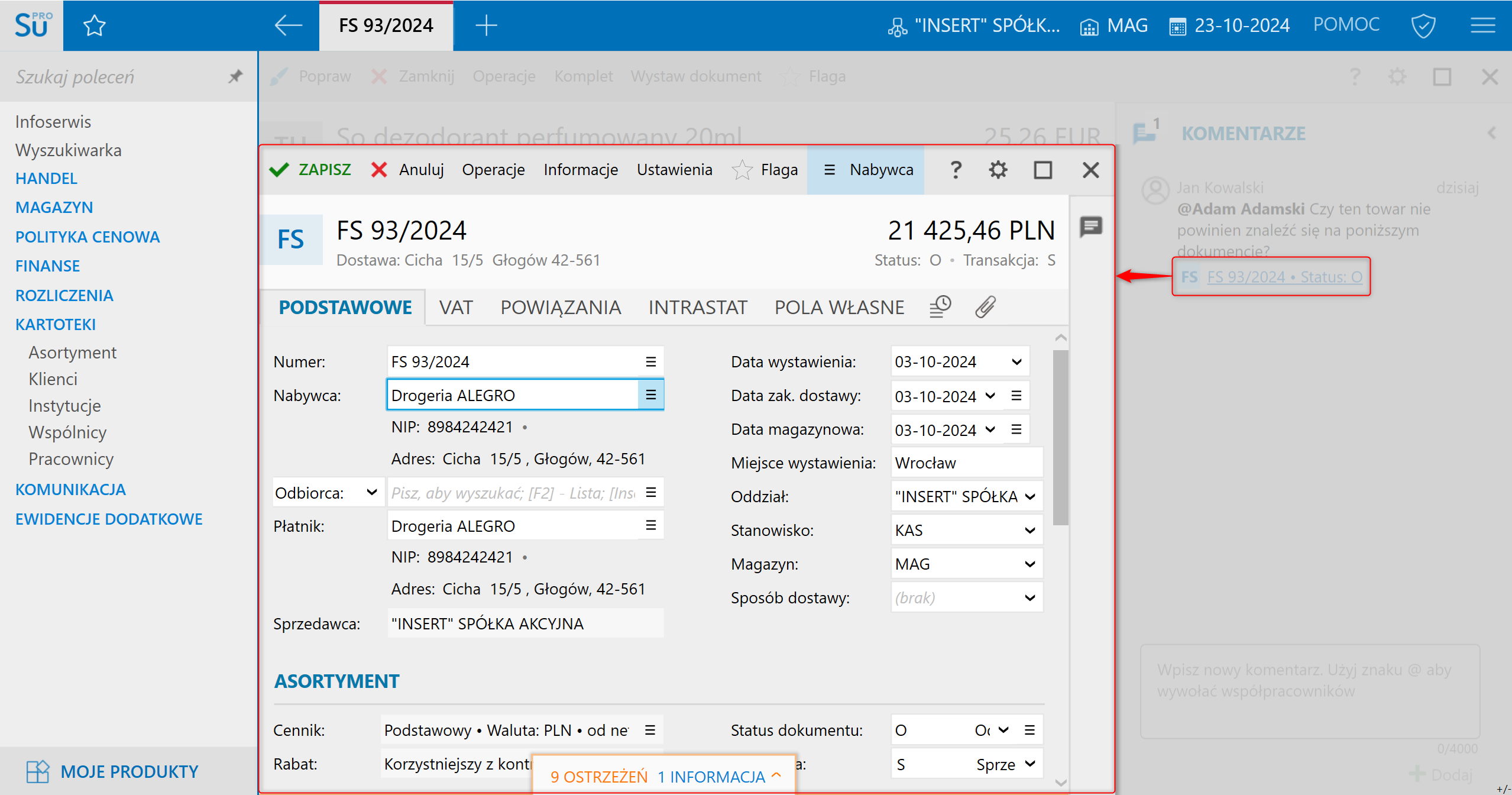1512x795 pixels.
Task: Open document history clock icon
Action: [x=940, y=307]
